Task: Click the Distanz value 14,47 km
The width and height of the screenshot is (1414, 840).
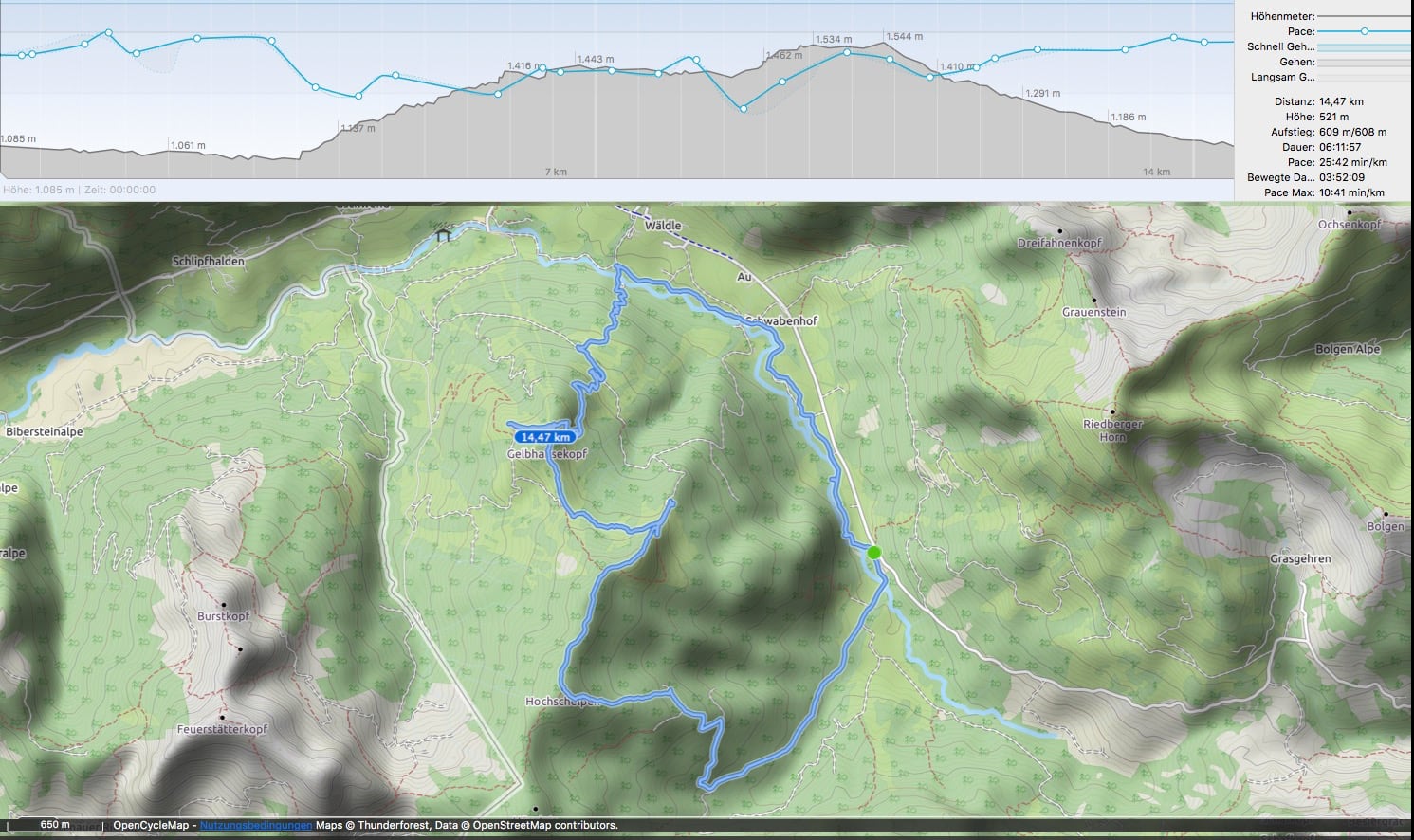Action: point(1341,101)
